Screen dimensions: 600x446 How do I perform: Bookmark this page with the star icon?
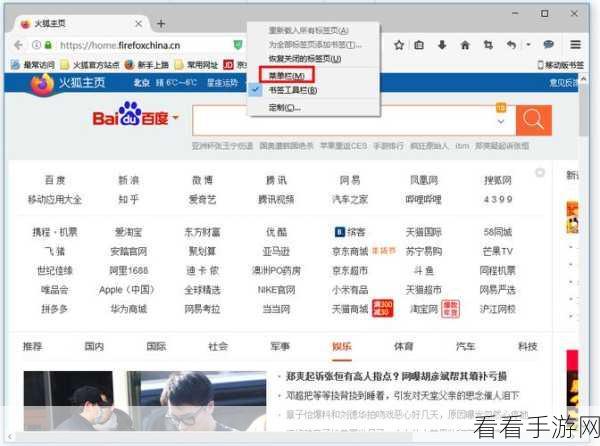click(399, 45)
